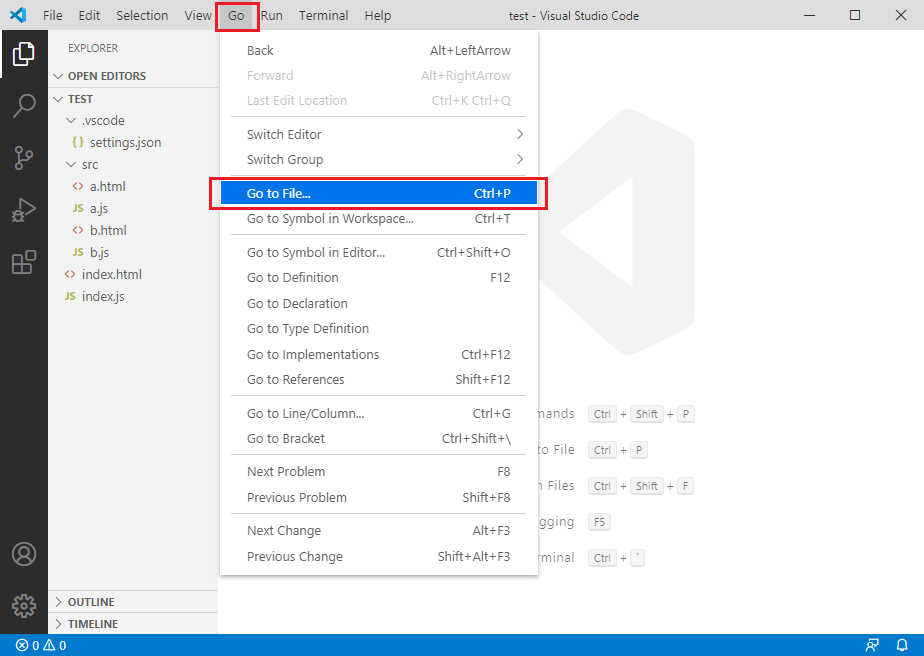Open the View menu
The image size is (924, 656).
tap(198, 15)
